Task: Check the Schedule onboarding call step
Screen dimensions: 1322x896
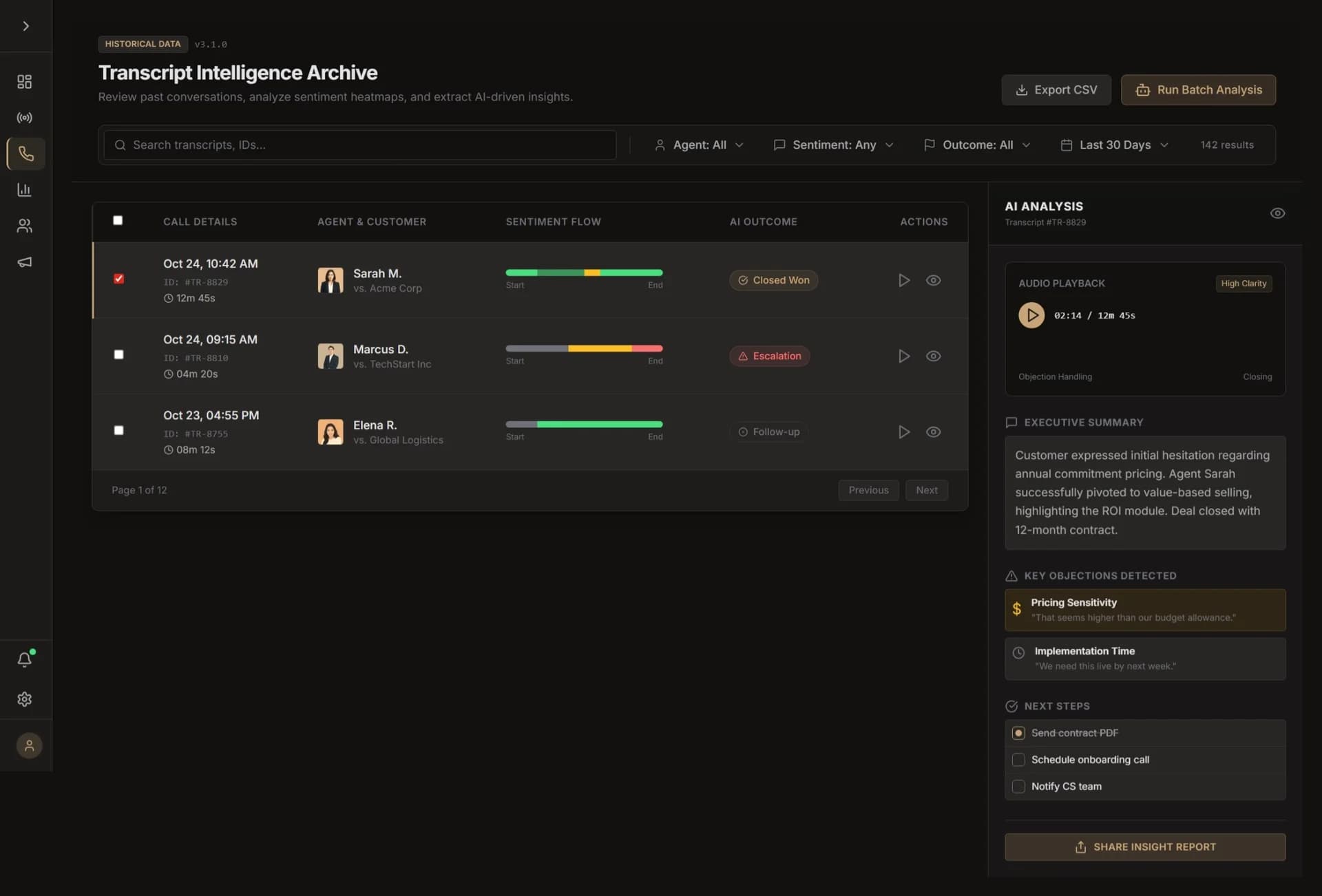Action: (x=1018, y=760)
